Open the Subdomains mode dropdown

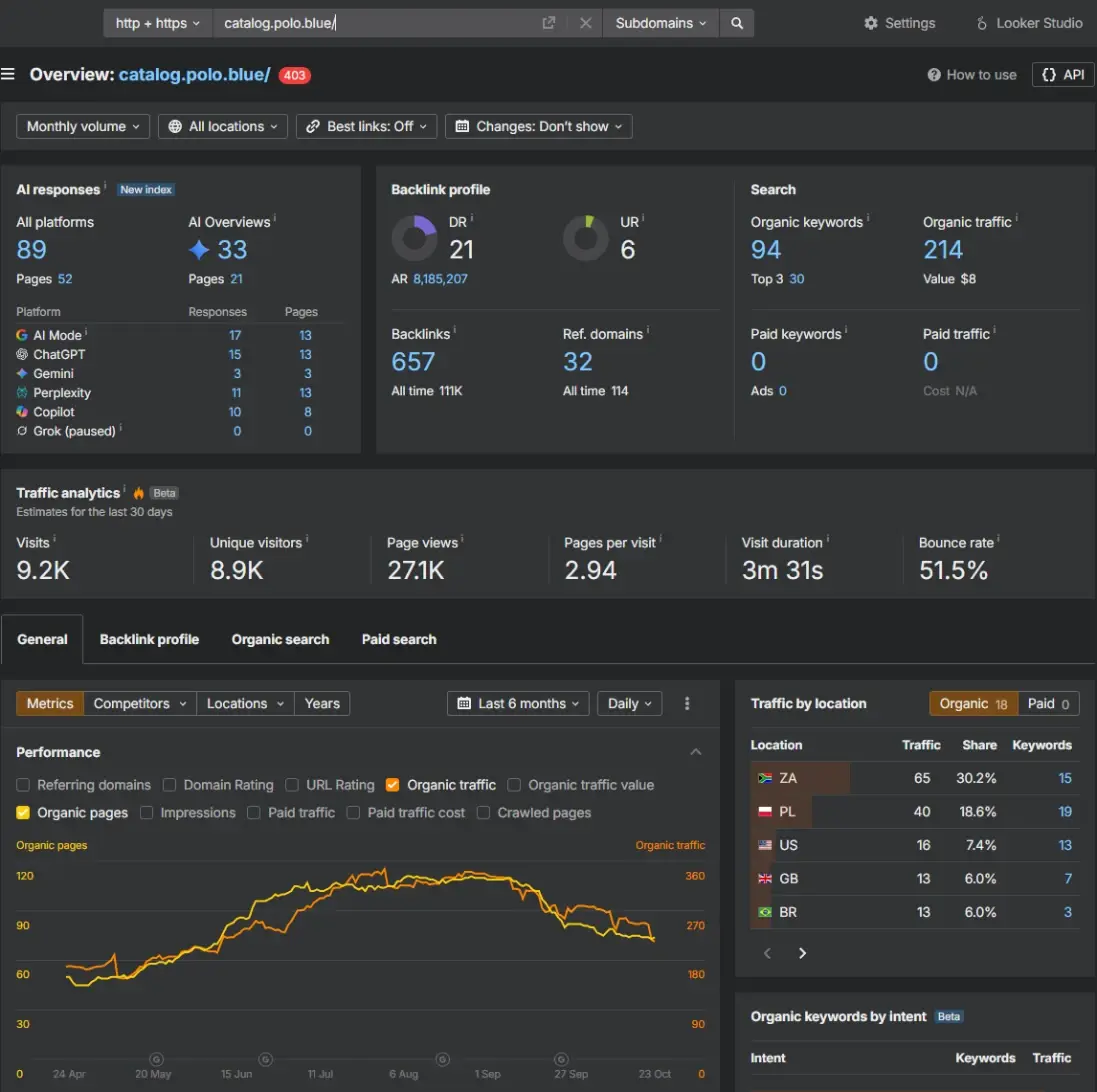coord(660,23)
